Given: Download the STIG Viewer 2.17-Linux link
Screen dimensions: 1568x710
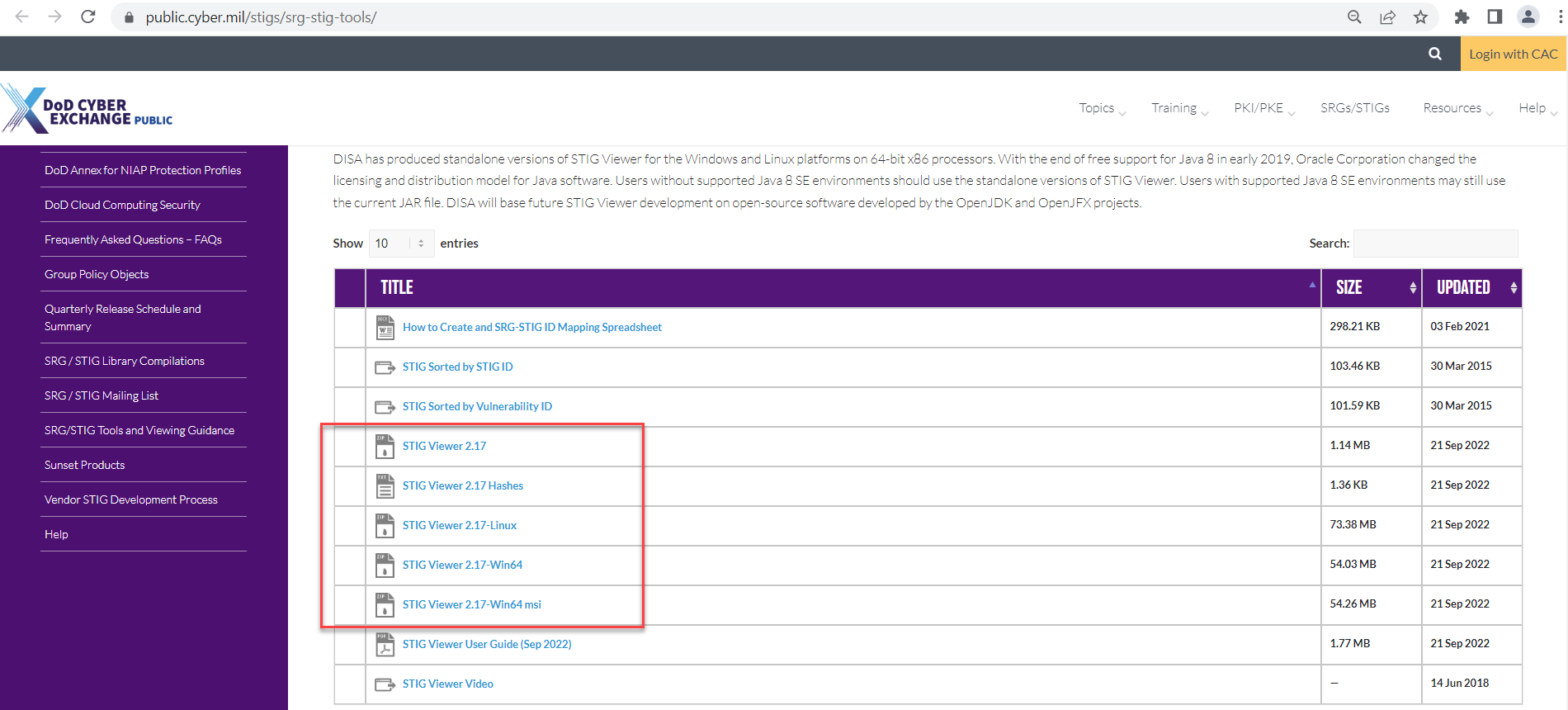Looking at the screenshot, I should click(x=460, y=525).
